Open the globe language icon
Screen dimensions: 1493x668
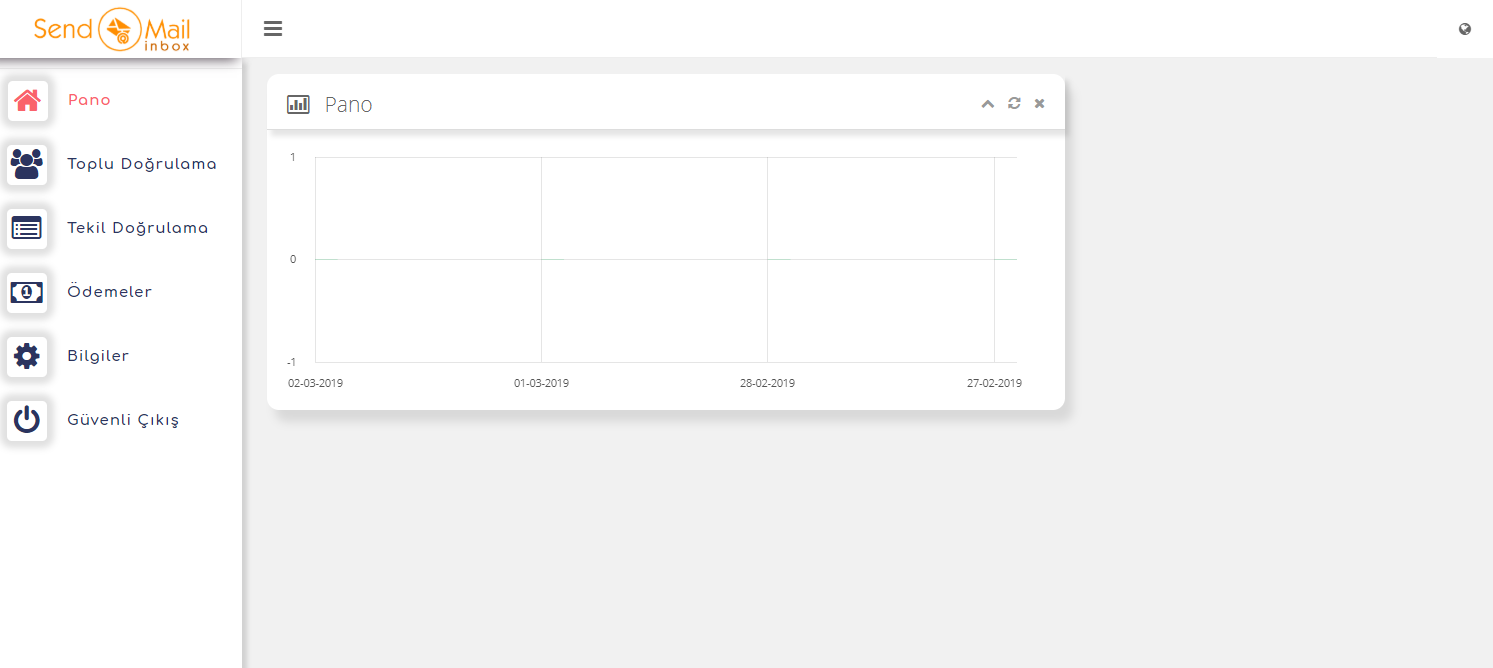click(x=1465, y=29)
